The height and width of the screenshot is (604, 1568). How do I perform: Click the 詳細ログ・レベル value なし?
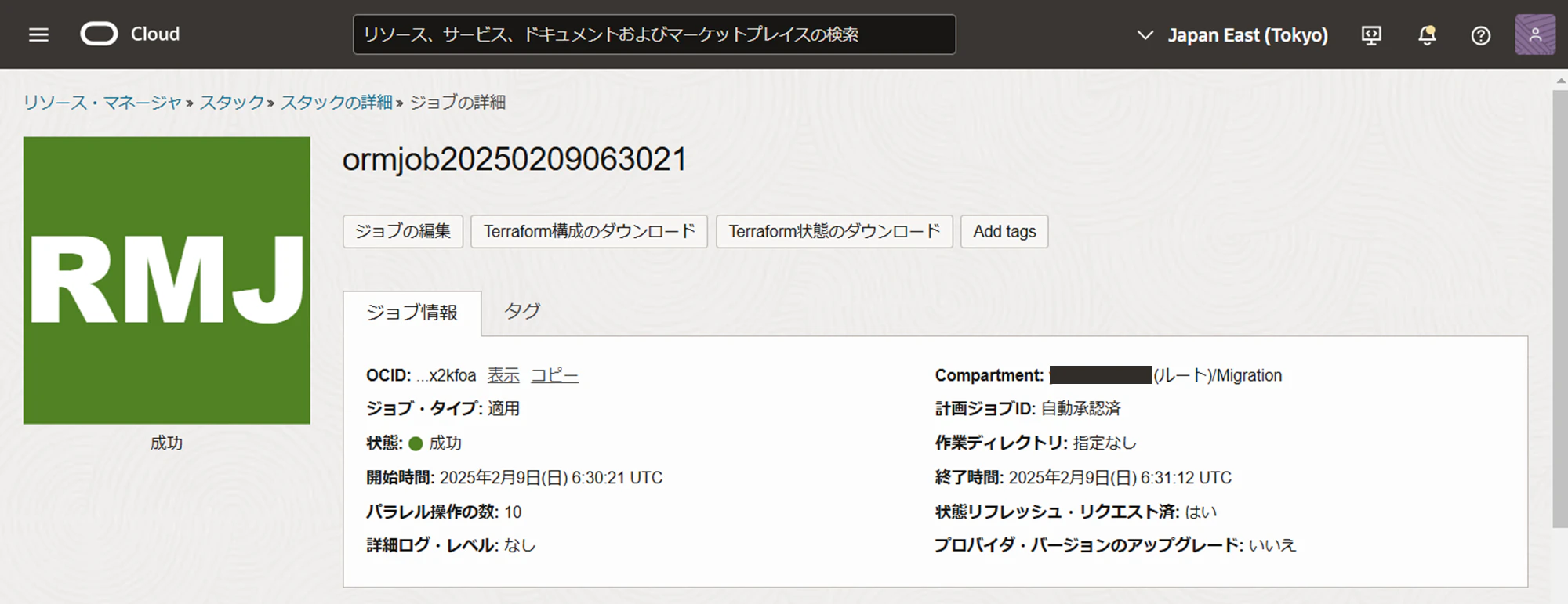pyautogui.click(x=520, y=545)
